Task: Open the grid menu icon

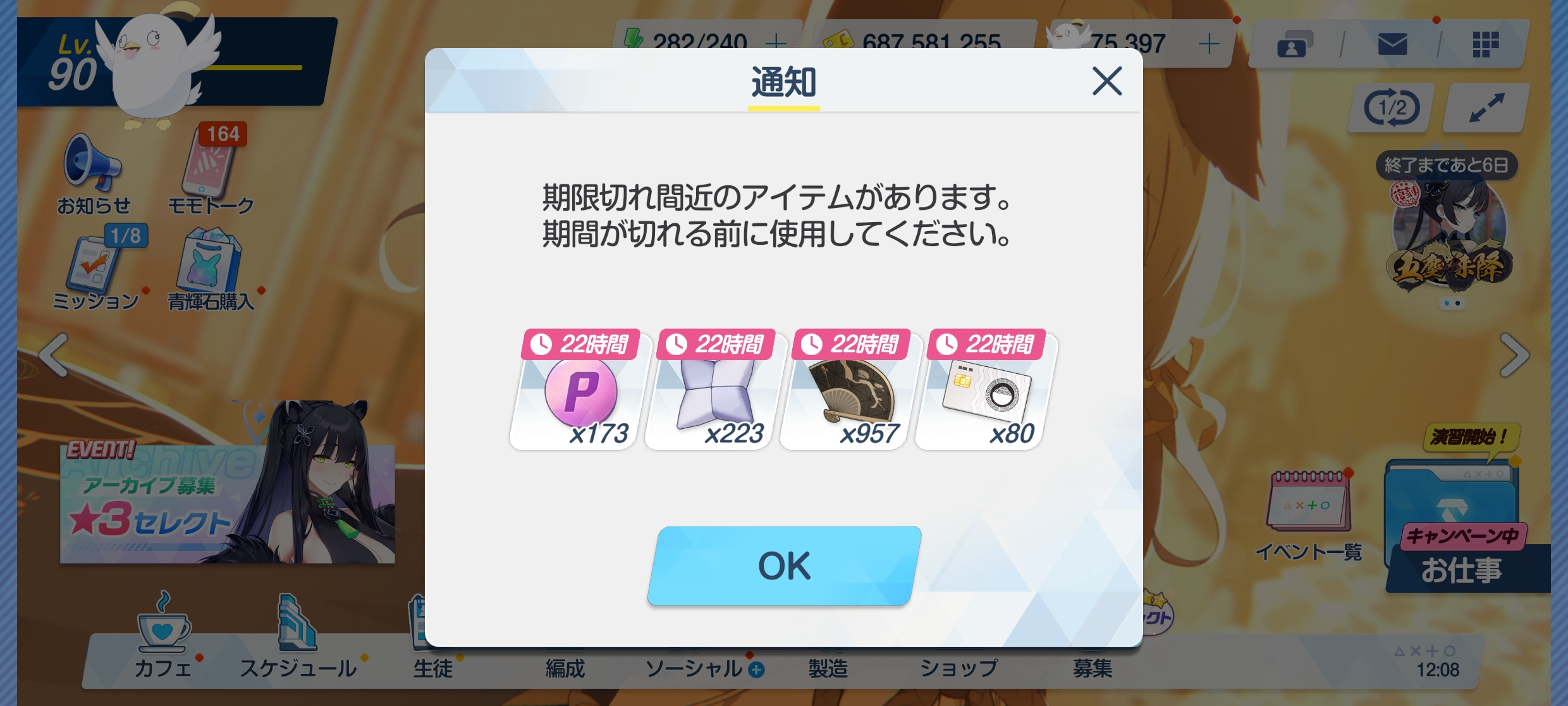Action: pos(1485,44)
